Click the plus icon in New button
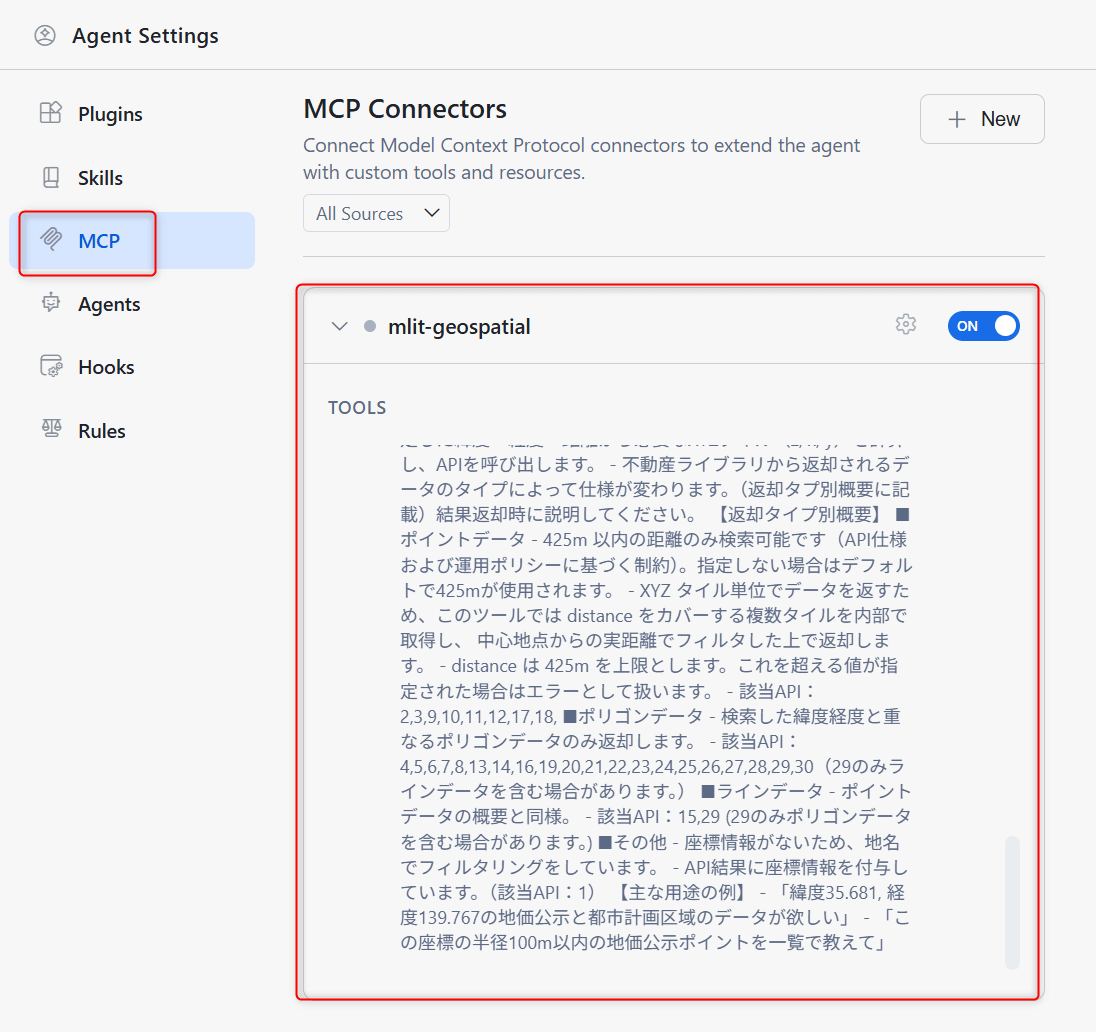Screen dimensions: 1096x1032 (x=957, y=119)
